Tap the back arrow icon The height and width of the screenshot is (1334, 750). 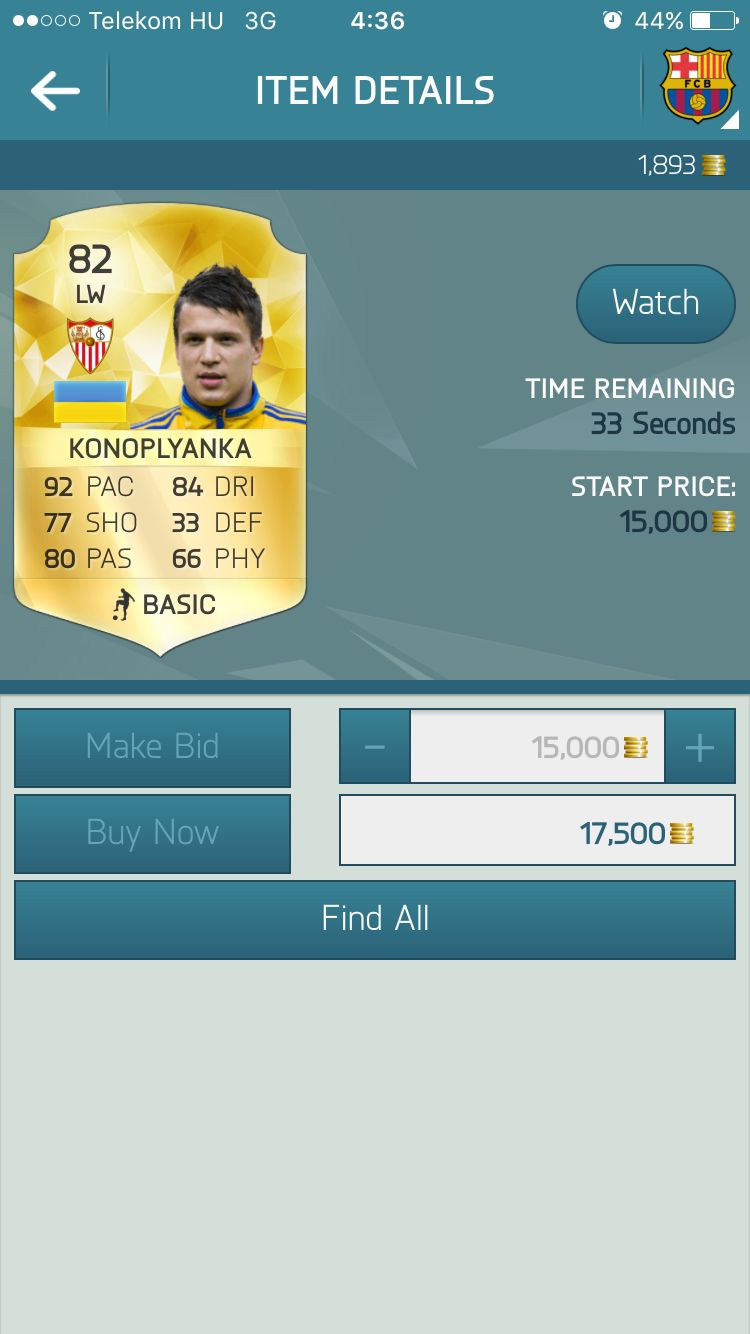[55, 91]
